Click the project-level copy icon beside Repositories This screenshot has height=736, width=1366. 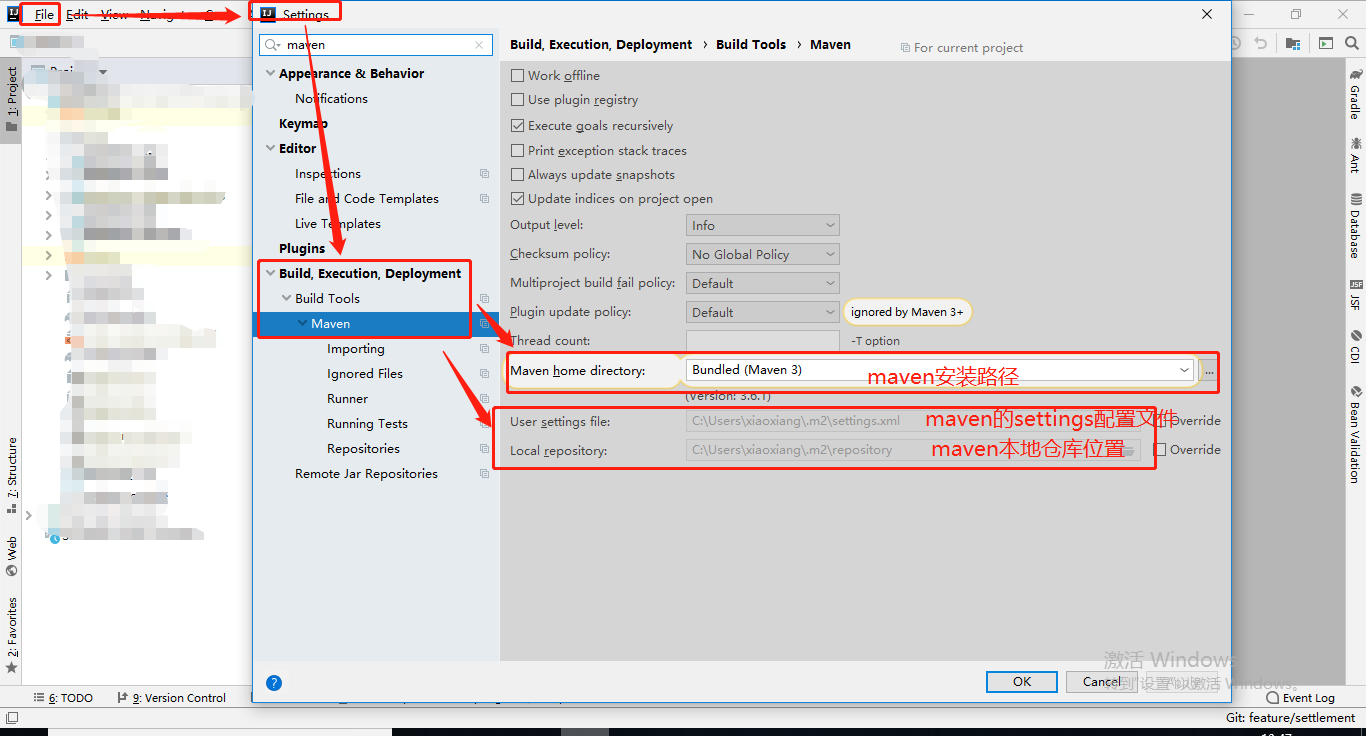pyautogui.click(x=485, y=449)
